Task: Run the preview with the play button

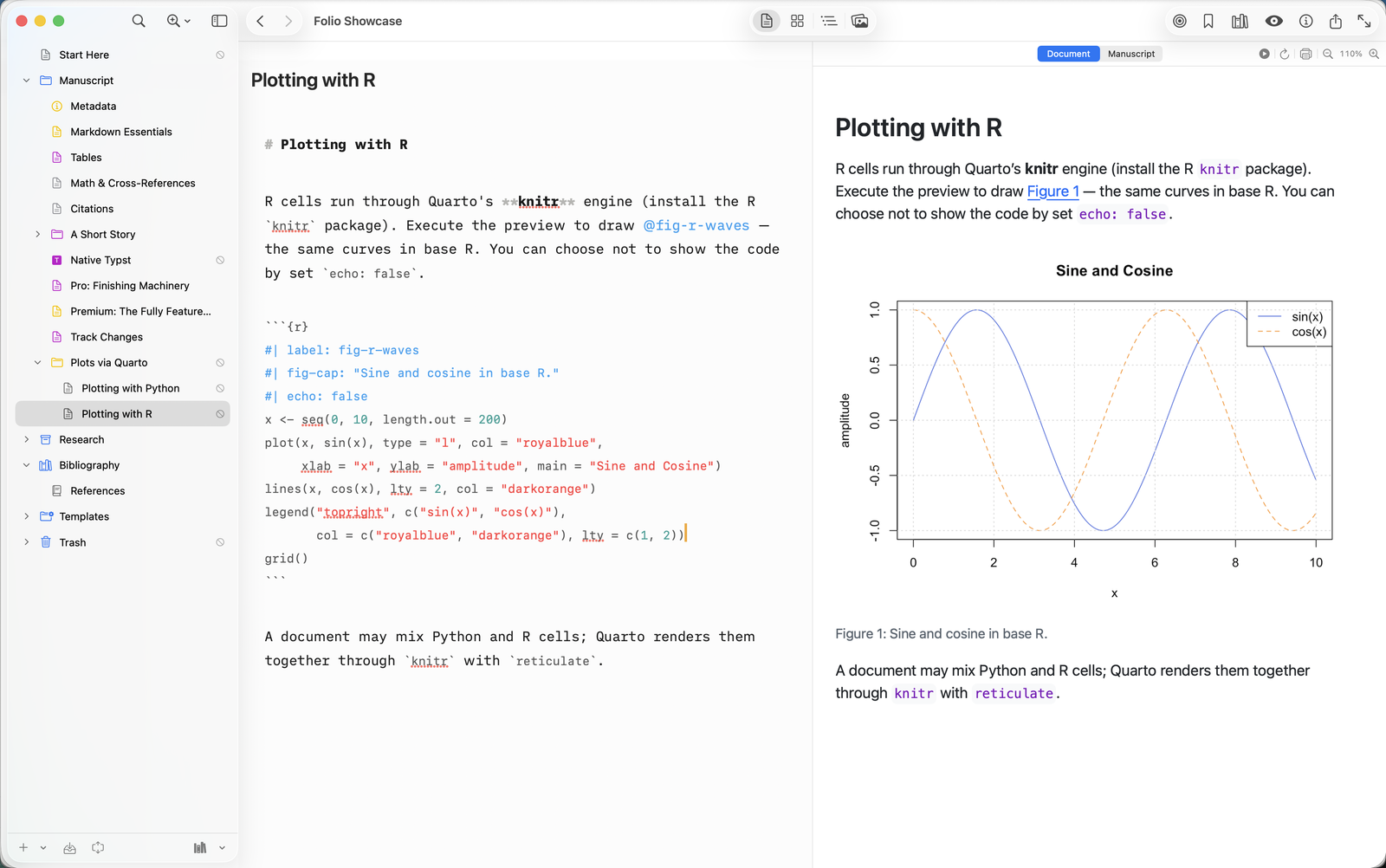Action: [x=1264, y=54]
